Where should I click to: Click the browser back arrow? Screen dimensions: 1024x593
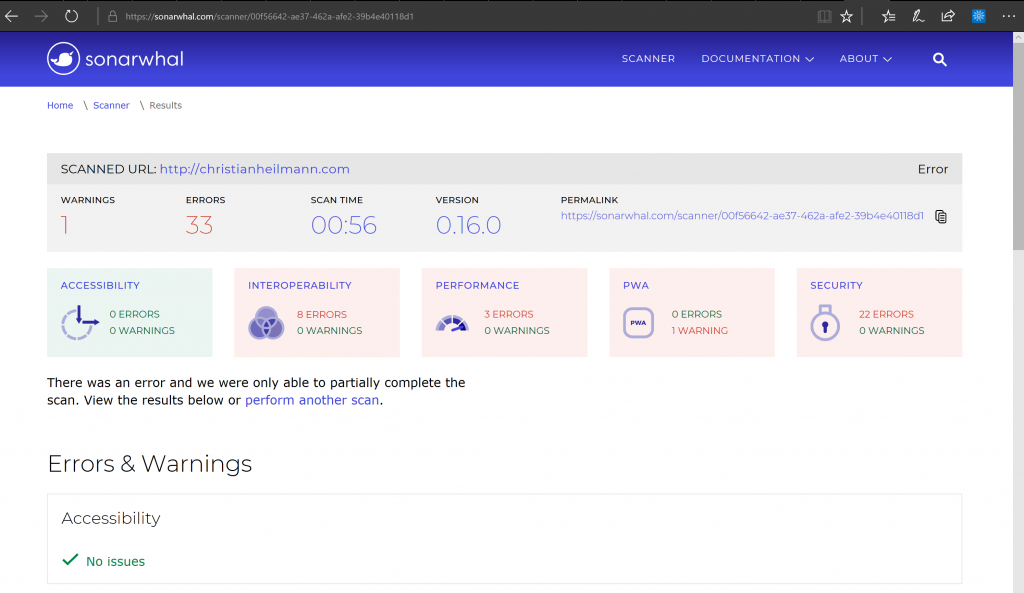[x=11, y=16]
